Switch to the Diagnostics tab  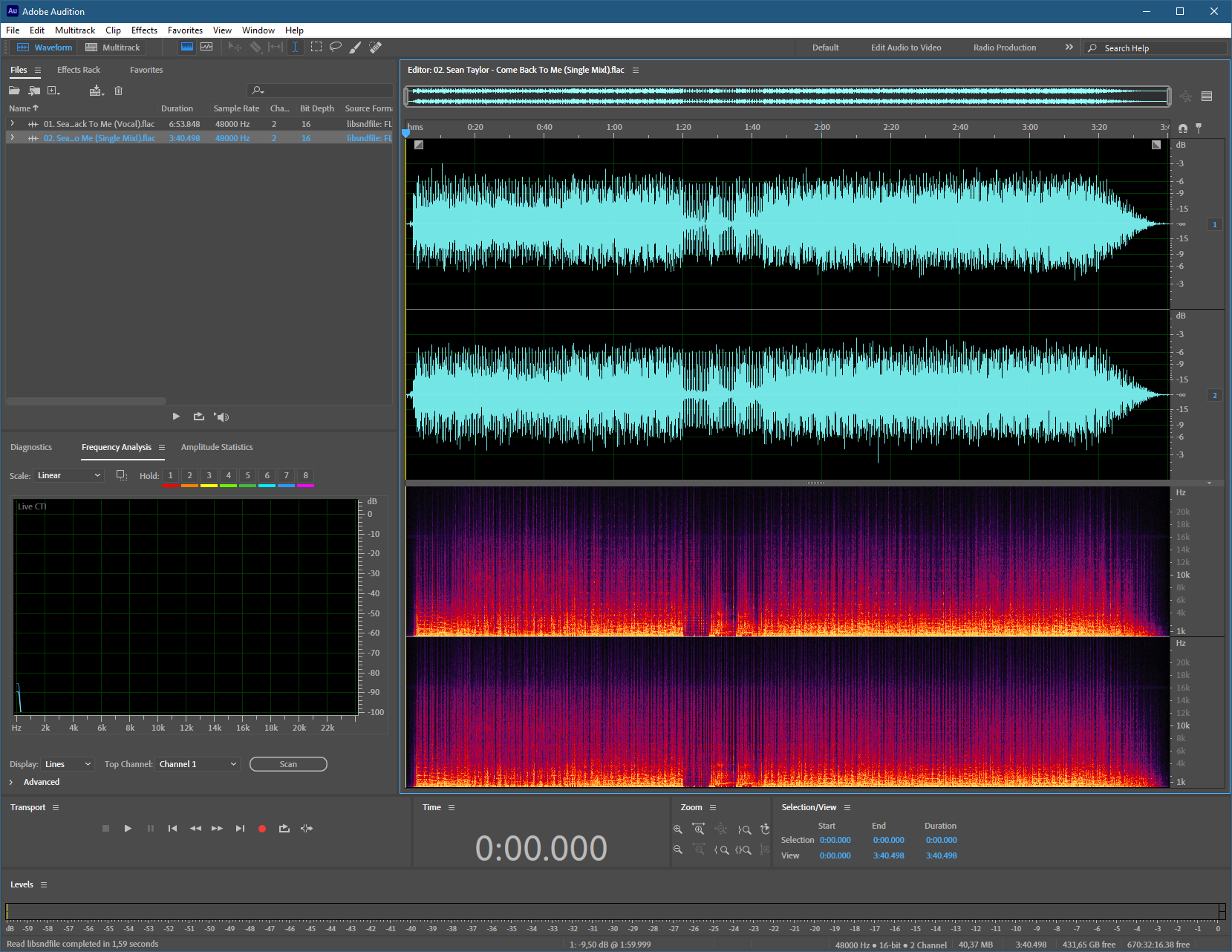tap(31, 447)
